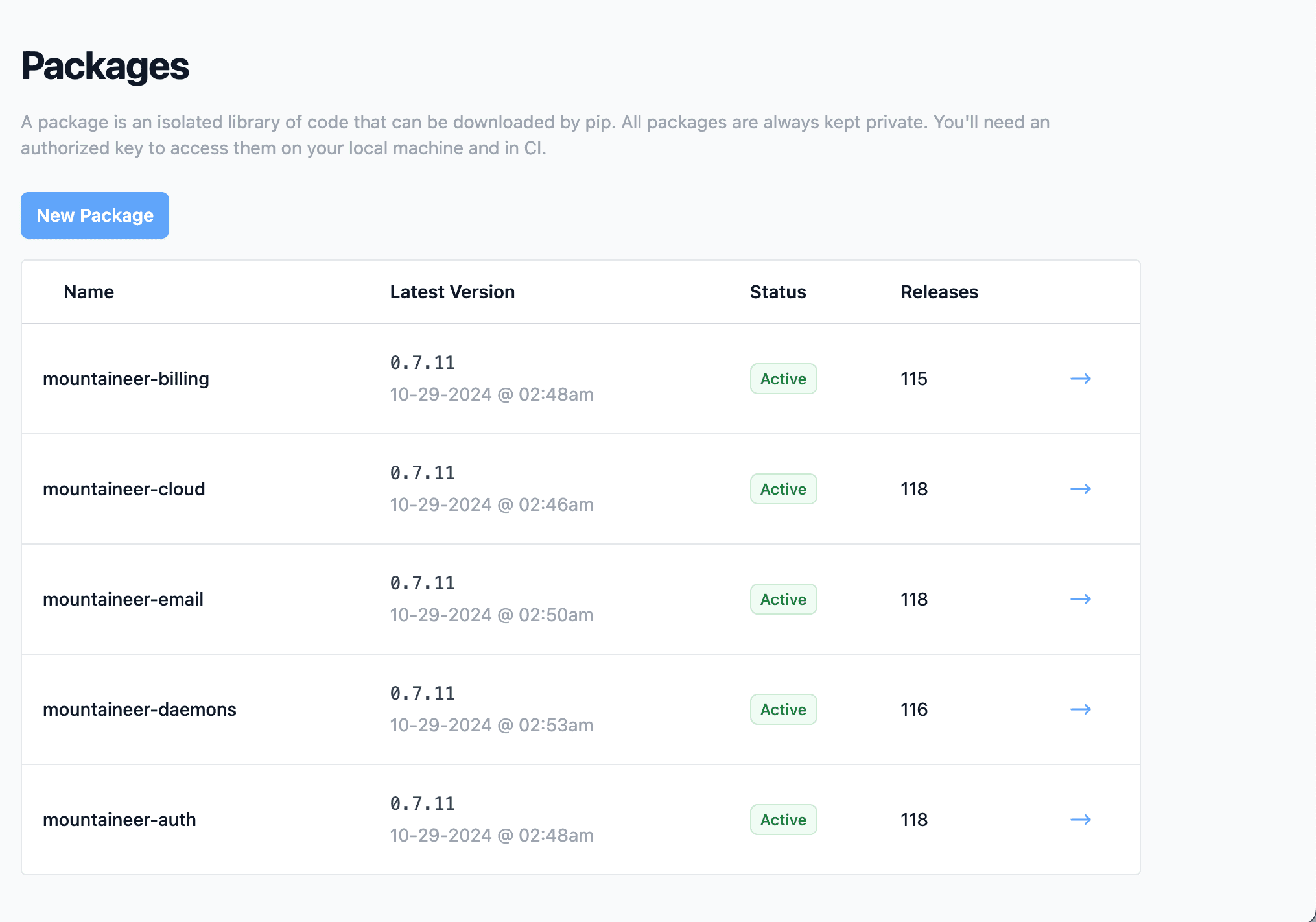Click the Active badge for mountaineer-daemons

783,709
